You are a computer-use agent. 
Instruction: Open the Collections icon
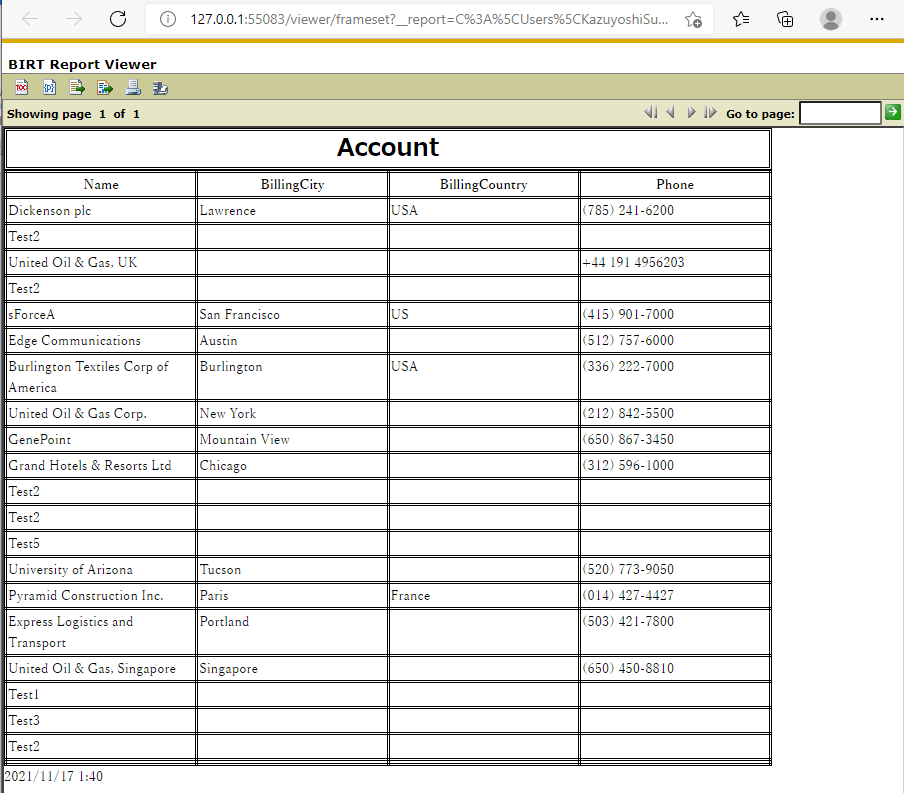(x=785, y=20)
